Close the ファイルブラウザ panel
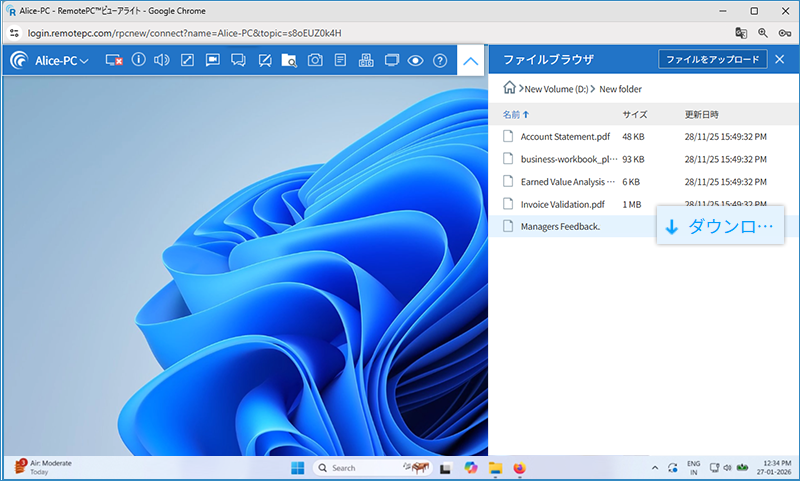 click(x=780, y=59)
